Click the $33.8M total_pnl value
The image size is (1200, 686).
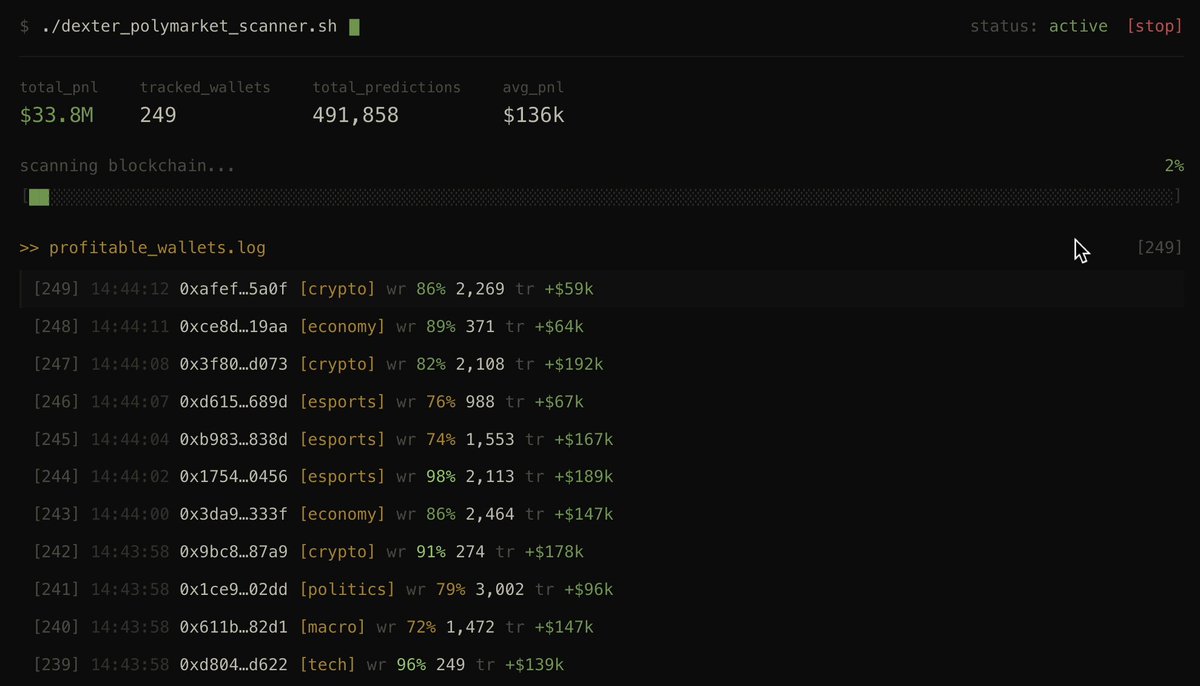coord(57,115)
